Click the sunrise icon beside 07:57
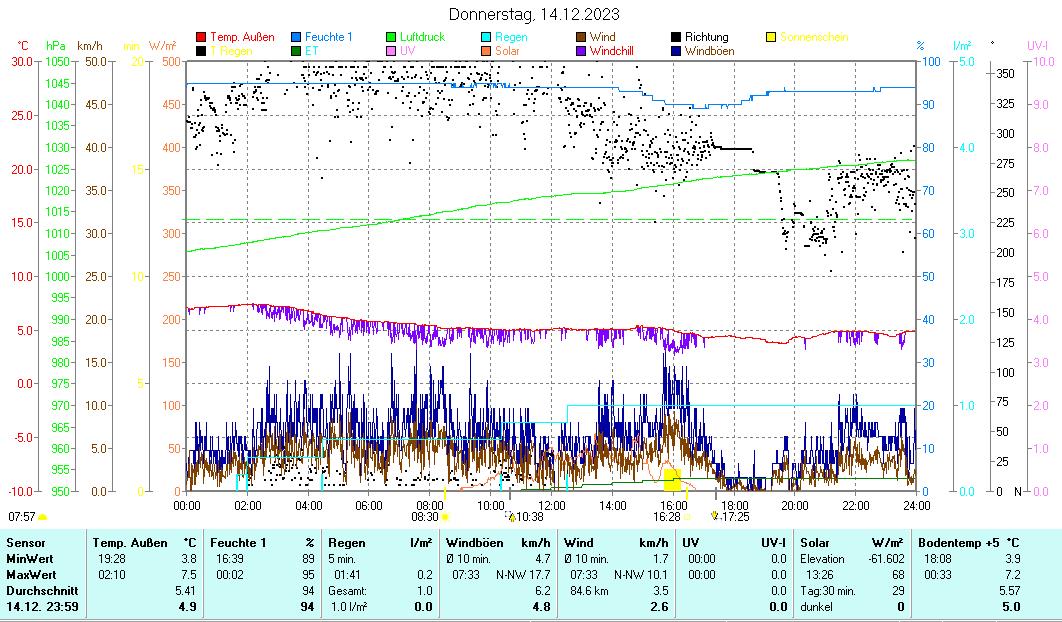Viewport: 1062px width, 622px height. click(x=42, y=517)
